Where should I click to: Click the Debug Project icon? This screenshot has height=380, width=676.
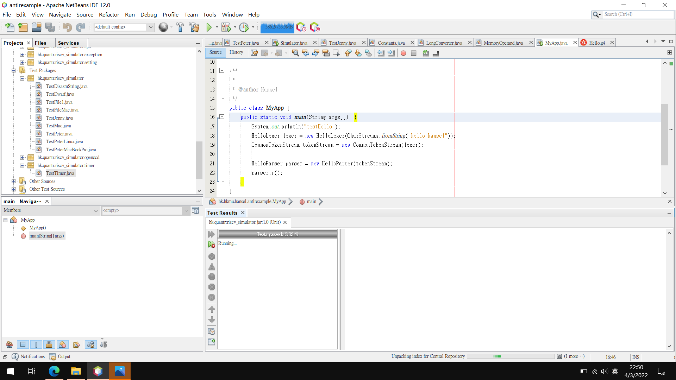225,27
